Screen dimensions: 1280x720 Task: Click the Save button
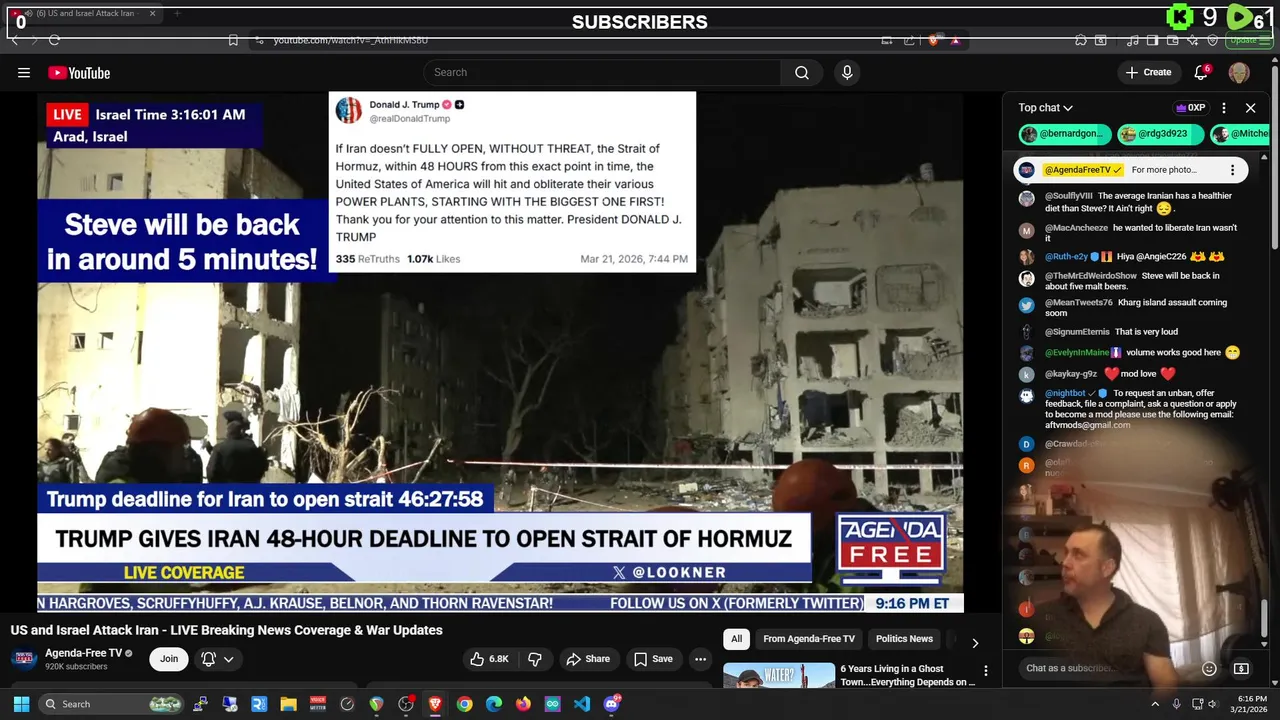pos(652,659)
